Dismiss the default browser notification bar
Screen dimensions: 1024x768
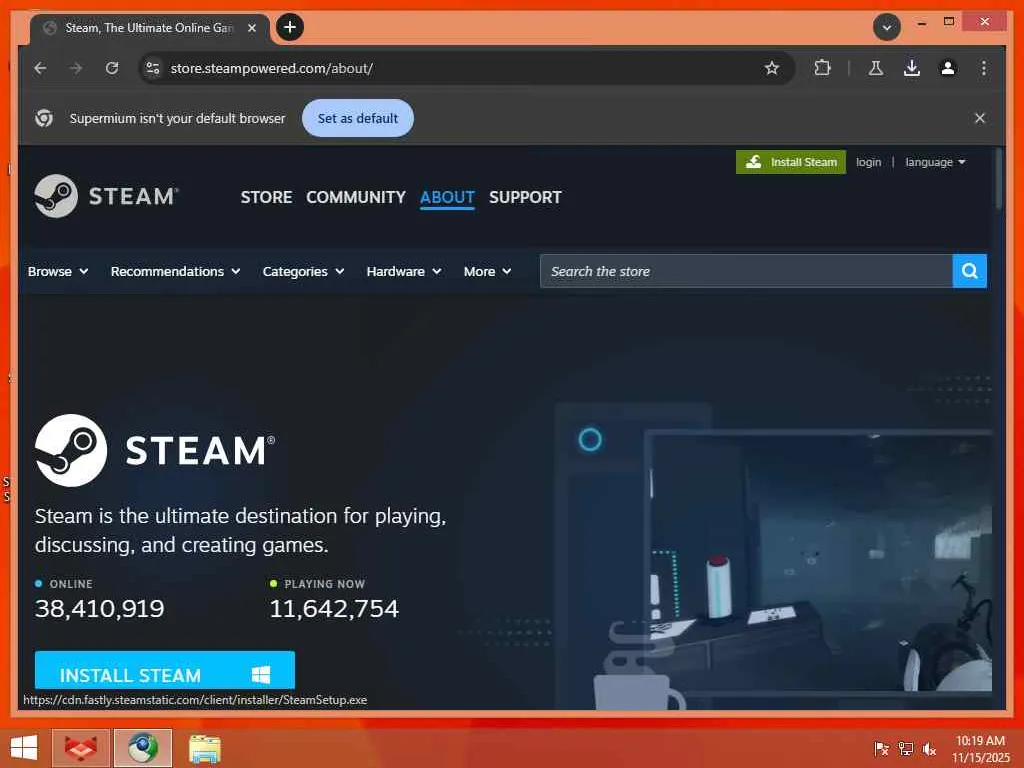pos(980,118)
